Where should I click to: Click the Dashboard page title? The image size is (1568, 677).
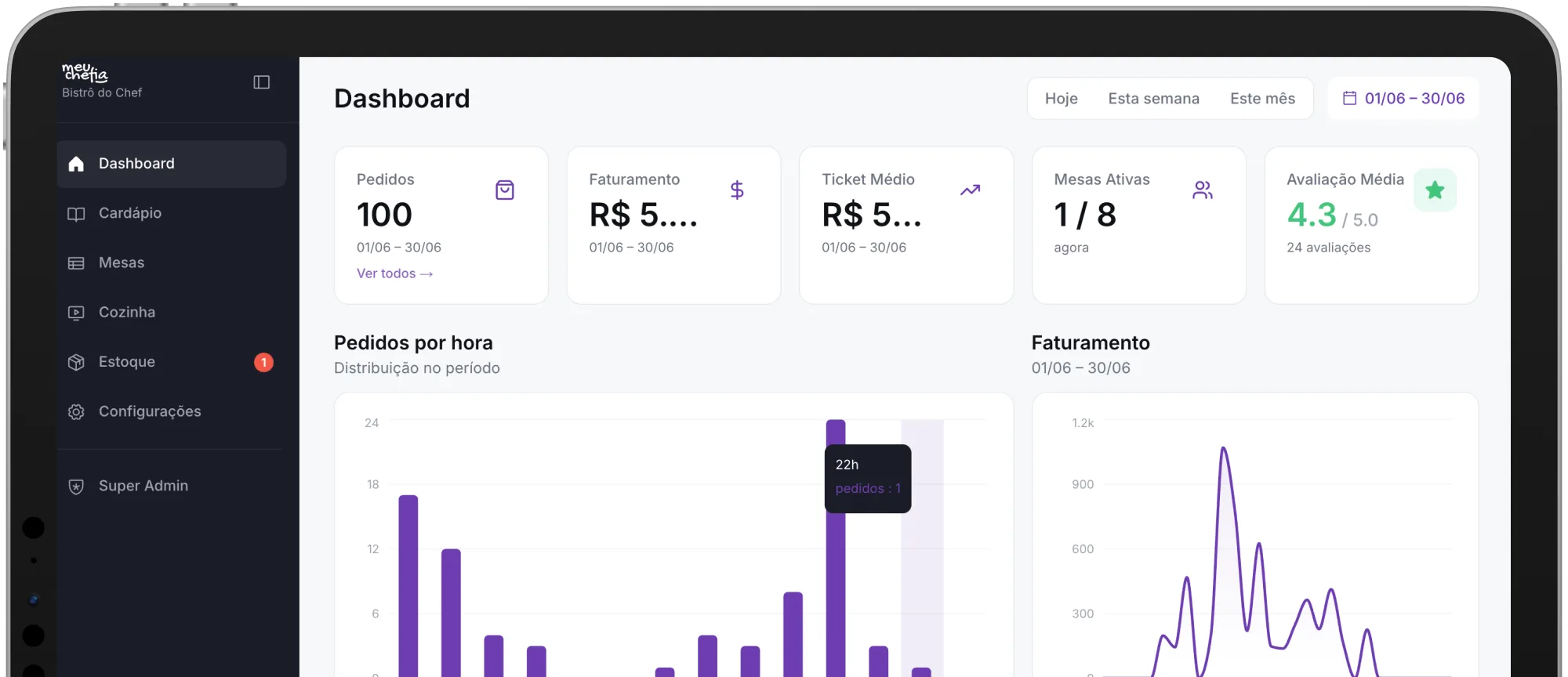click(x=402, y=98)
